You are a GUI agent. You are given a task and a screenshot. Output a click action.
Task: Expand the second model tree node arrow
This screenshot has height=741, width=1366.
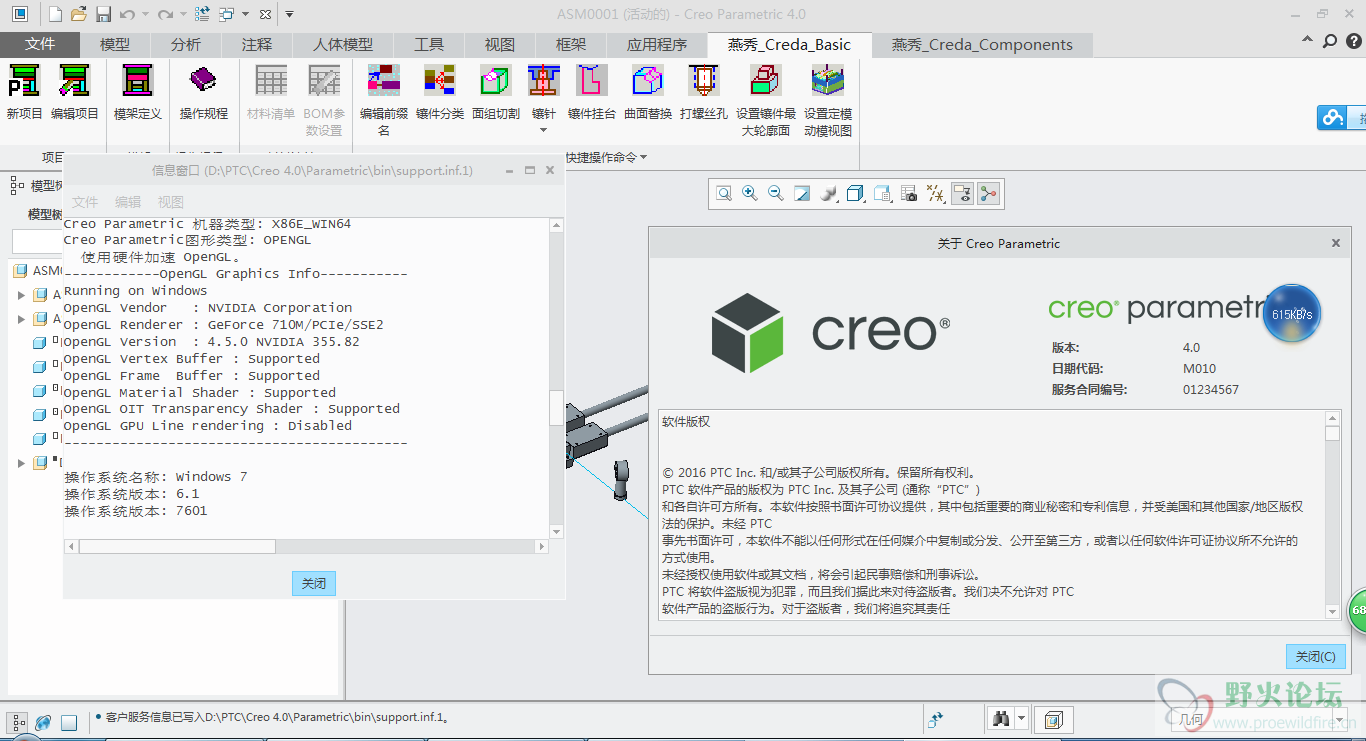(21, 319)
